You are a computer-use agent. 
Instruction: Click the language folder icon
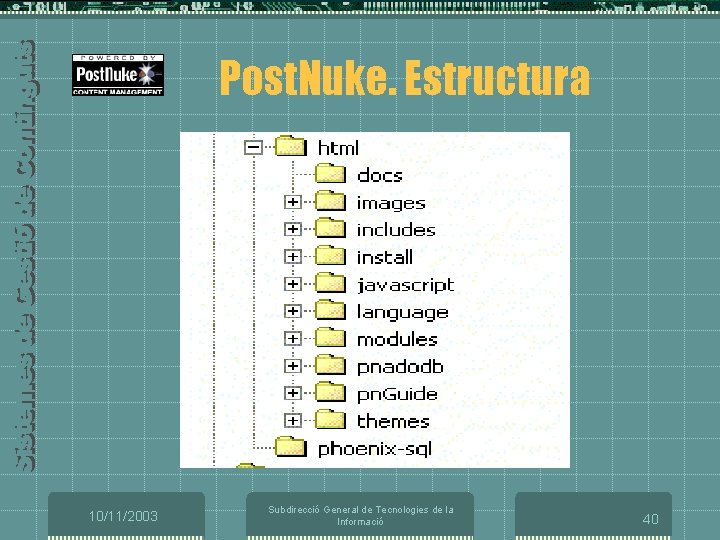[x=330, y=309]
